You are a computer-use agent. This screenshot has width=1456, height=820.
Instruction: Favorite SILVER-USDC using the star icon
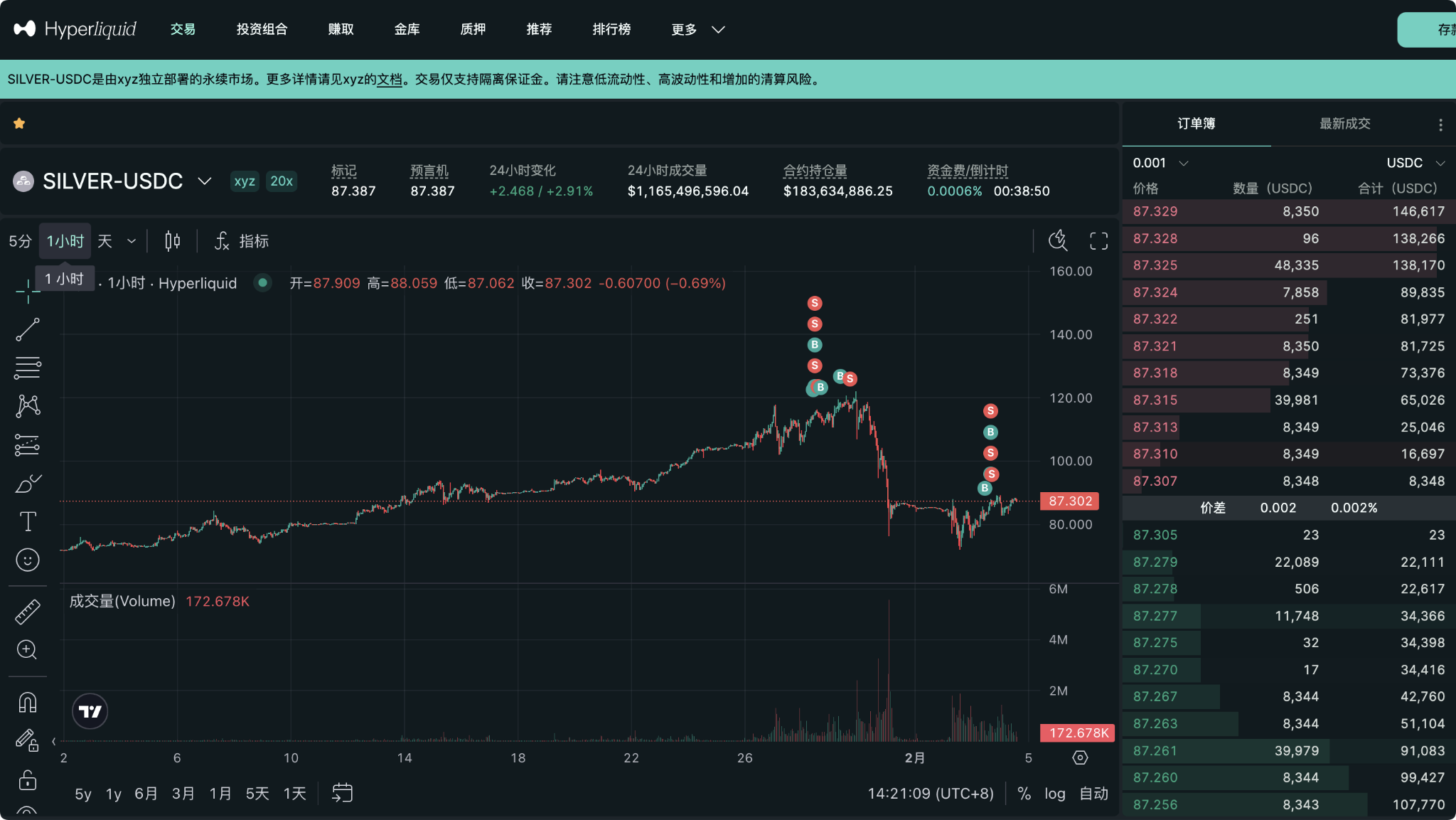click(19, 123)
